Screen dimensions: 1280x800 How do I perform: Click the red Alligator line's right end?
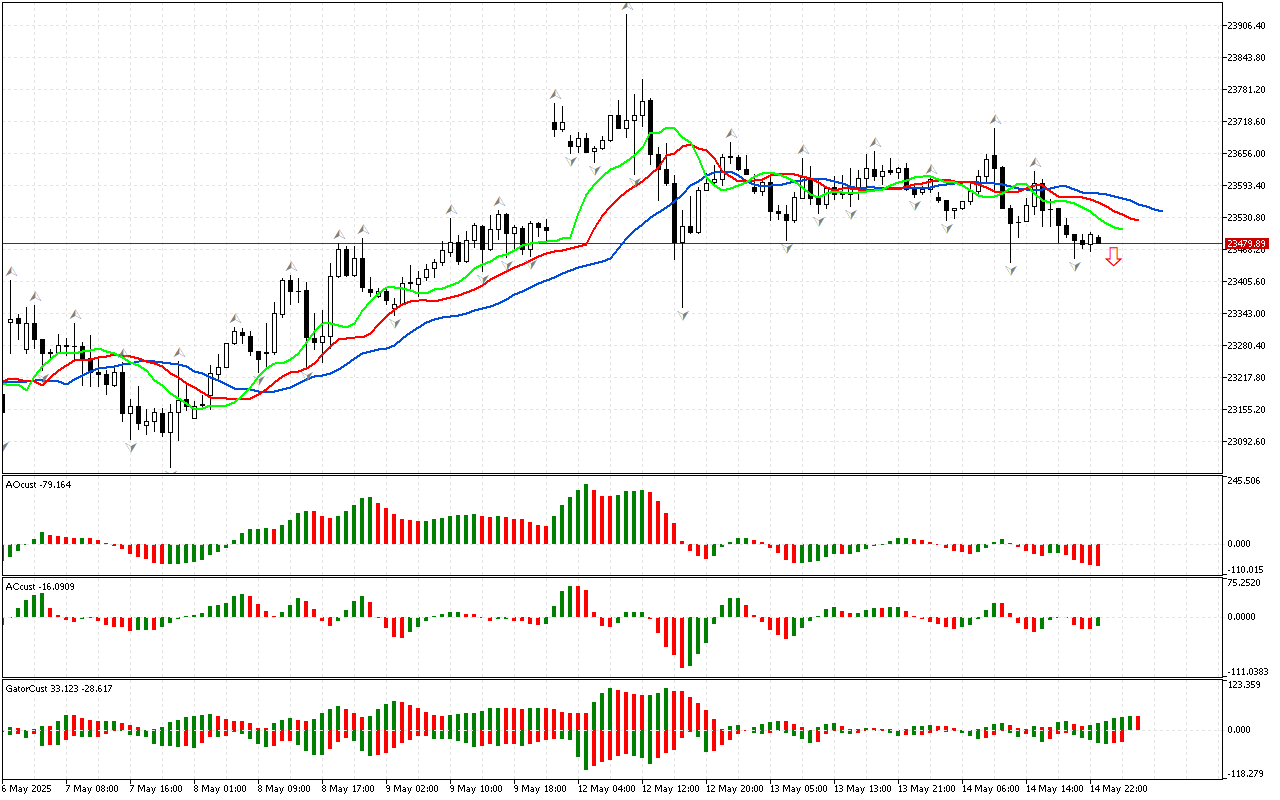(1137, 220)
